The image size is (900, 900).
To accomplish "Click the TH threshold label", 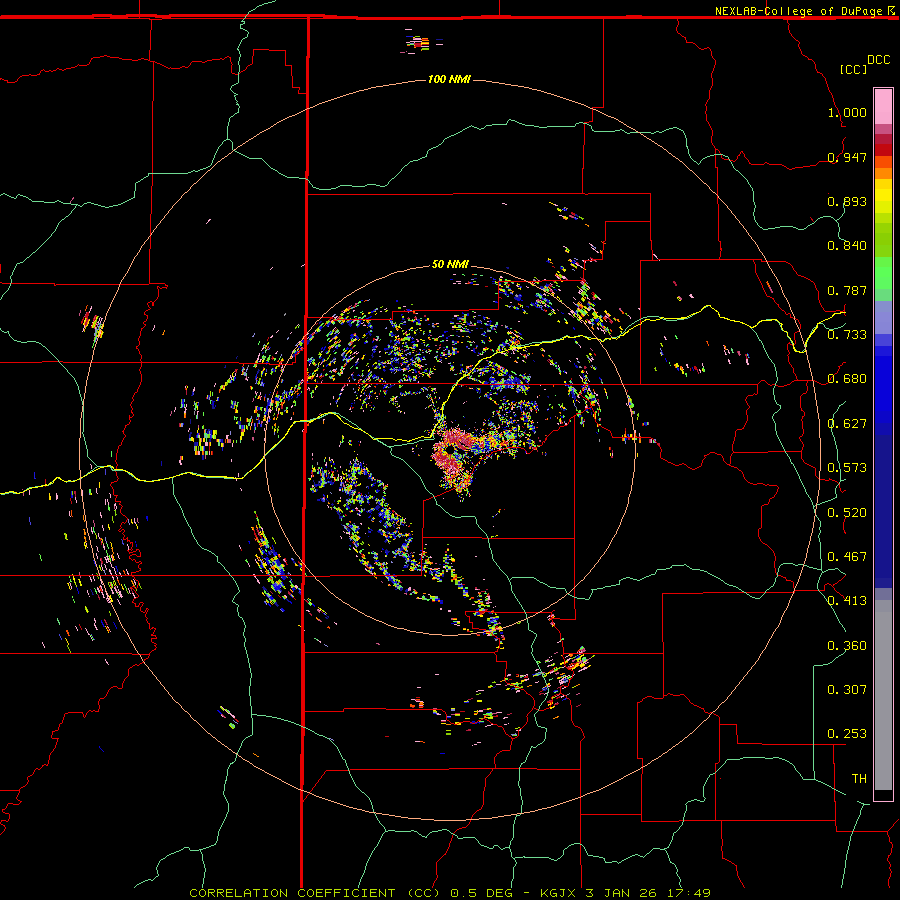I will coord(859,779).
